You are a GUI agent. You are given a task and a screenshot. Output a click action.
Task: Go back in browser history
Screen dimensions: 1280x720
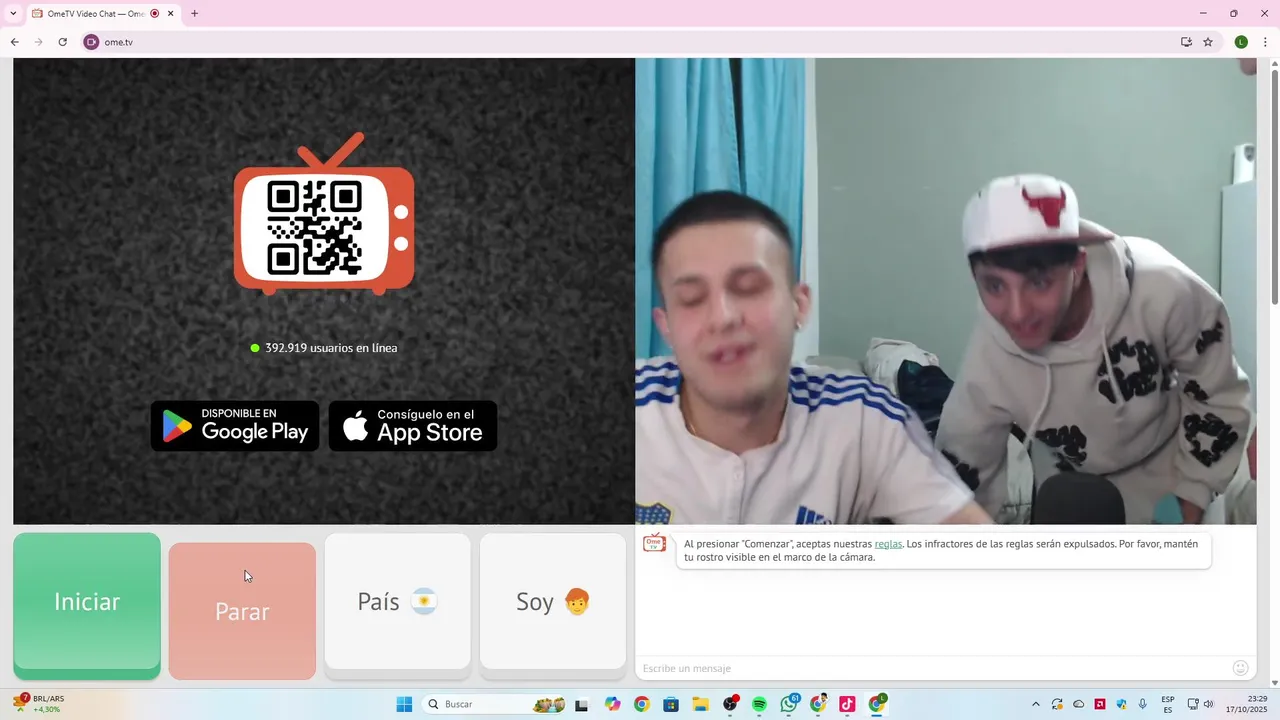point(14,42)
